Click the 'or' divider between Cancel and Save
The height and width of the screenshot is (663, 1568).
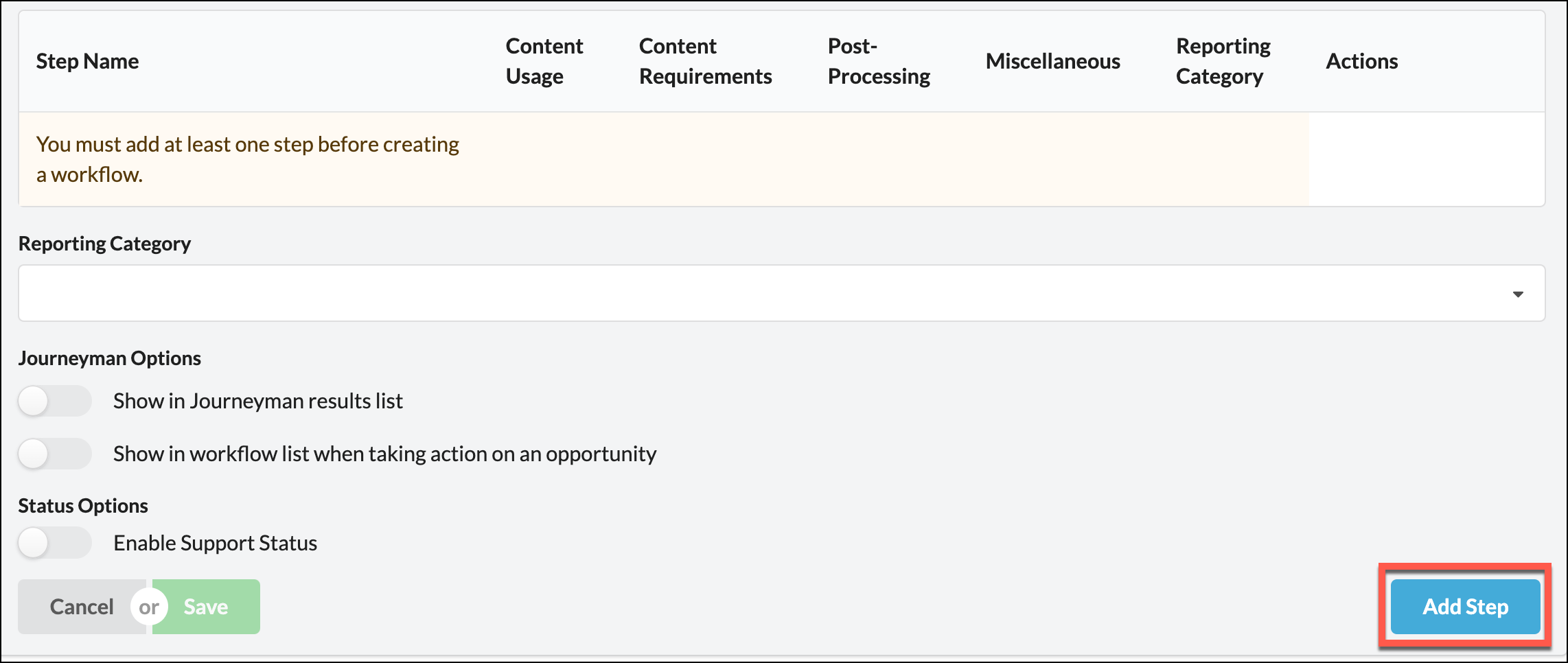click(x=149, y=607)
